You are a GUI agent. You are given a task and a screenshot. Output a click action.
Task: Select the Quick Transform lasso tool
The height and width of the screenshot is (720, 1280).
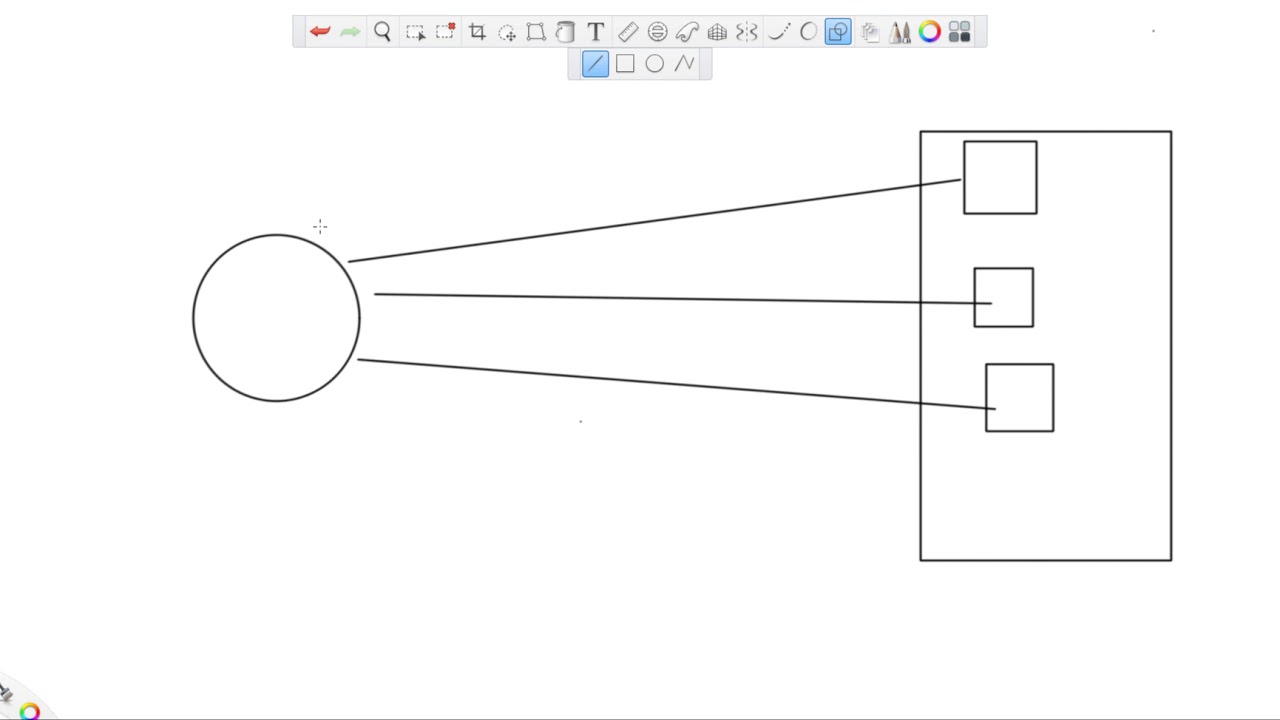pyautogui.click(x=507, y=32)
